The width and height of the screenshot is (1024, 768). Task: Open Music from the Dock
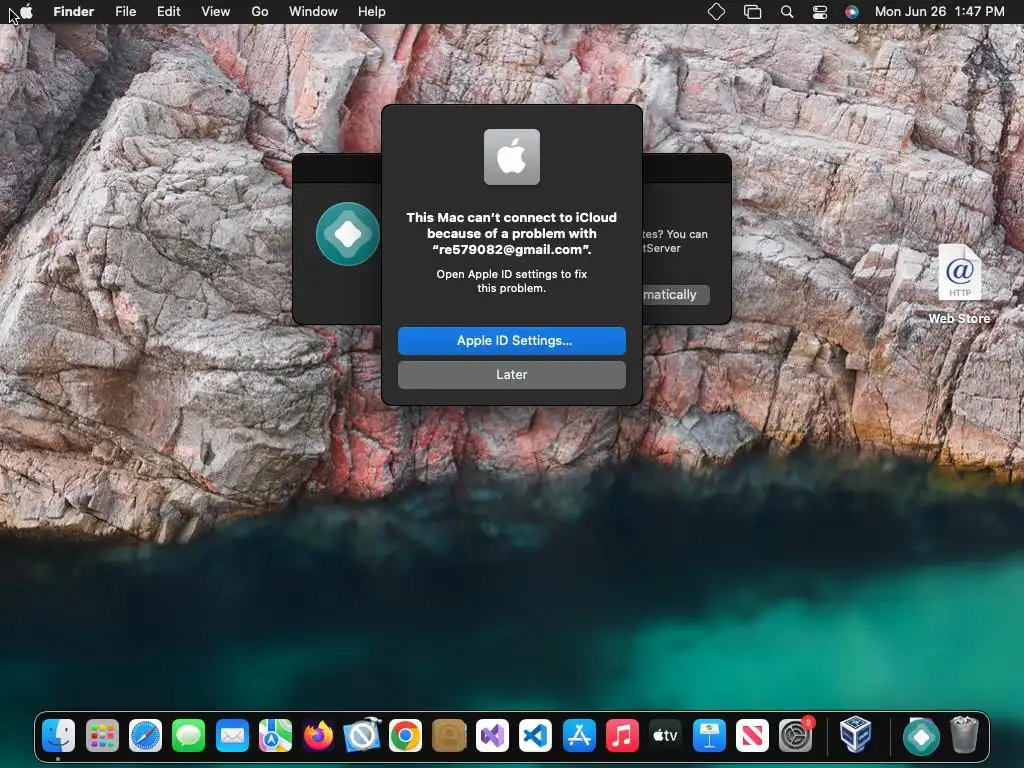622,736
